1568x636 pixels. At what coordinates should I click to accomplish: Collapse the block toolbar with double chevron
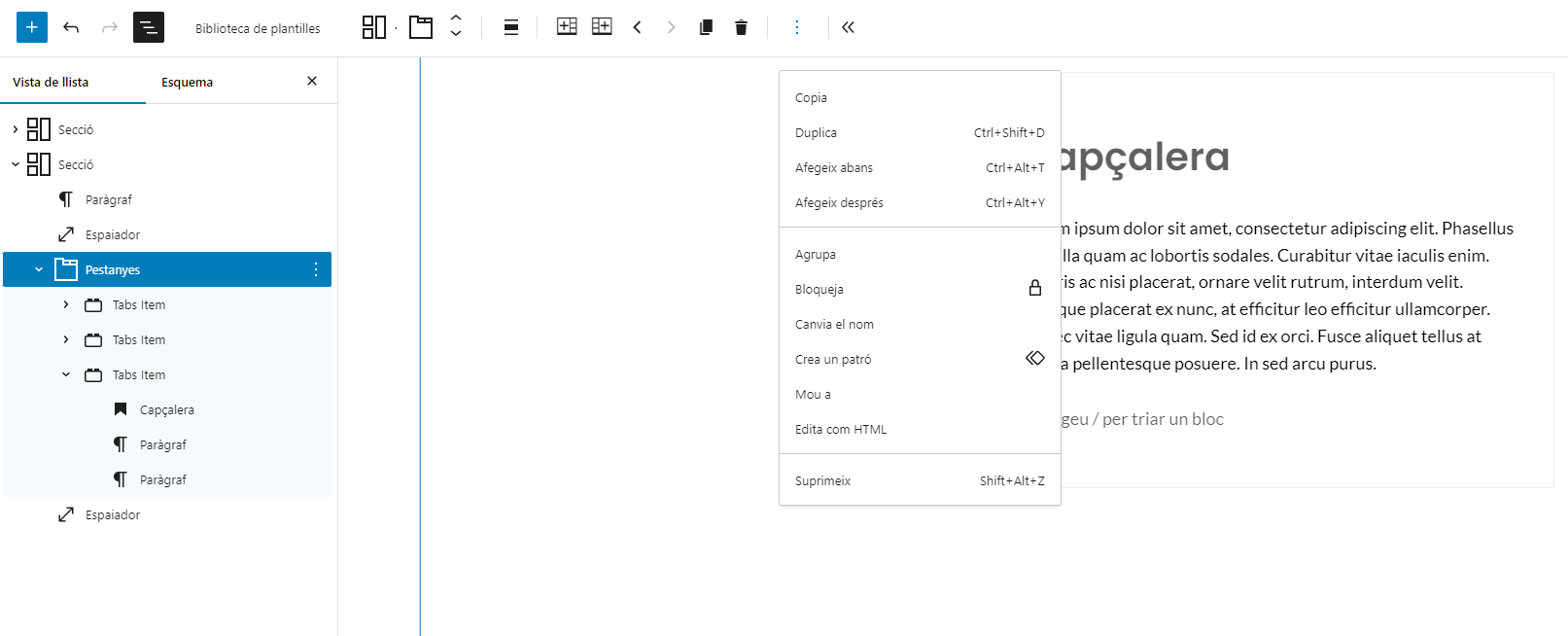pyautogui.click(x=848, y=27)
